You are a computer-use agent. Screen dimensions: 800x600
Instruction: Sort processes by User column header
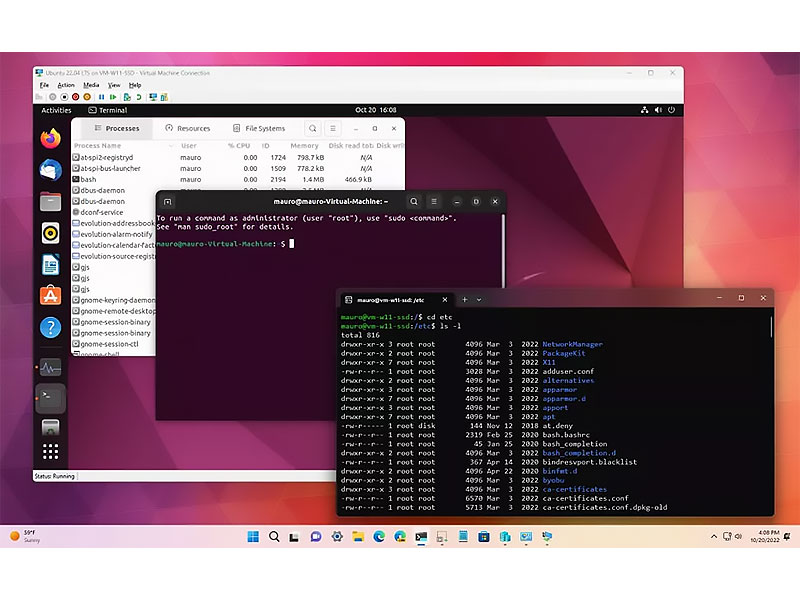coord(189,146)
